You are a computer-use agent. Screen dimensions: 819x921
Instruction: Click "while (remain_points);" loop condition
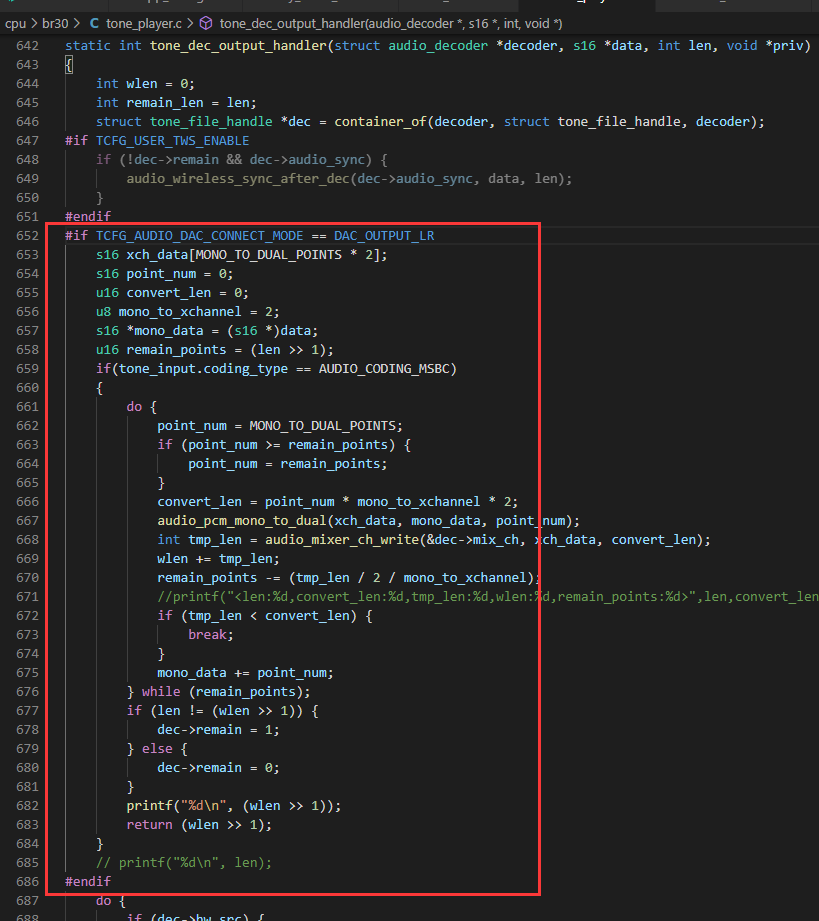click(x=226, y=692)
